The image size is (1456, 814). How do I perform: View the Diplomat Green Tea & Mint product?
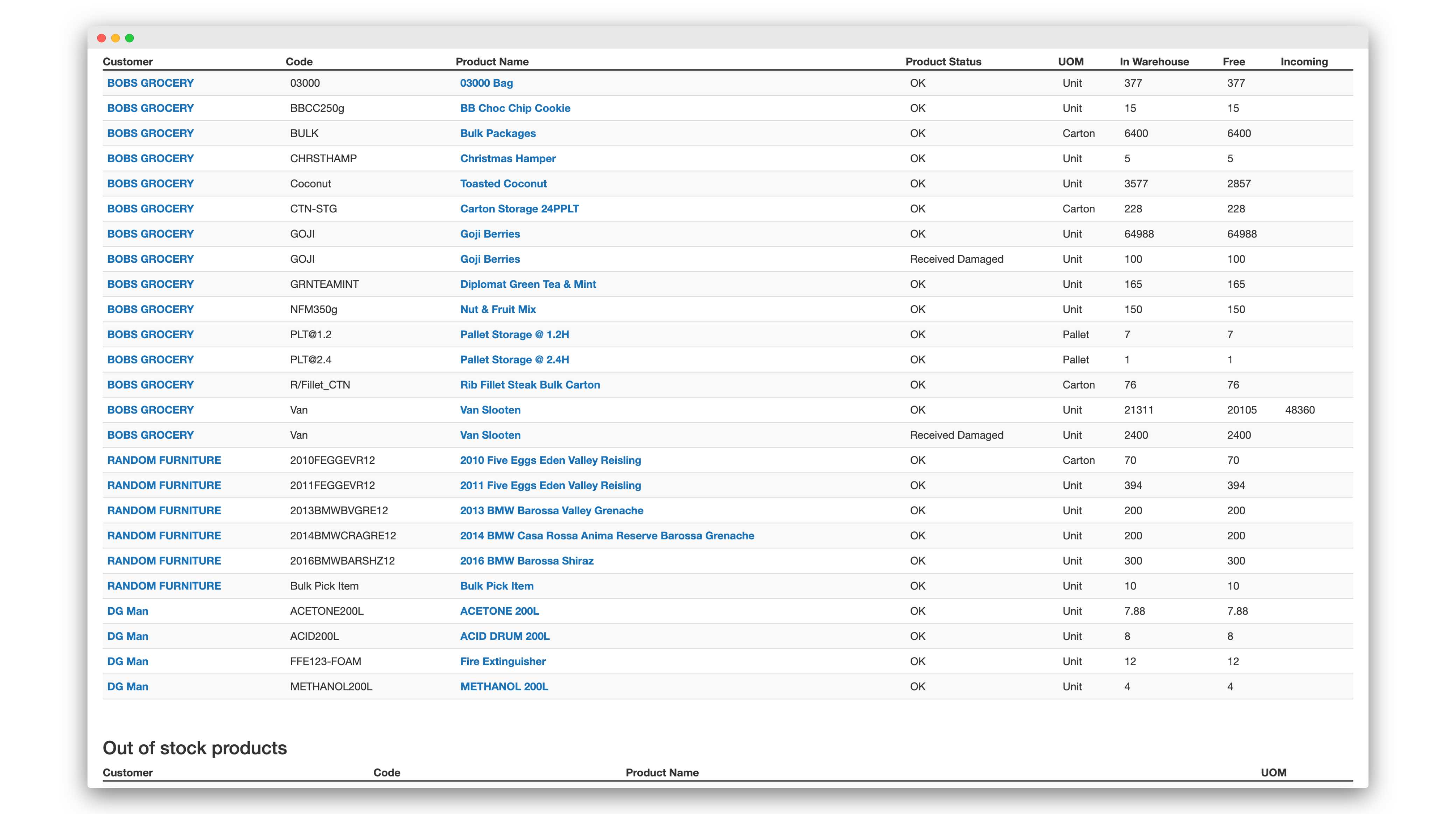528,284
